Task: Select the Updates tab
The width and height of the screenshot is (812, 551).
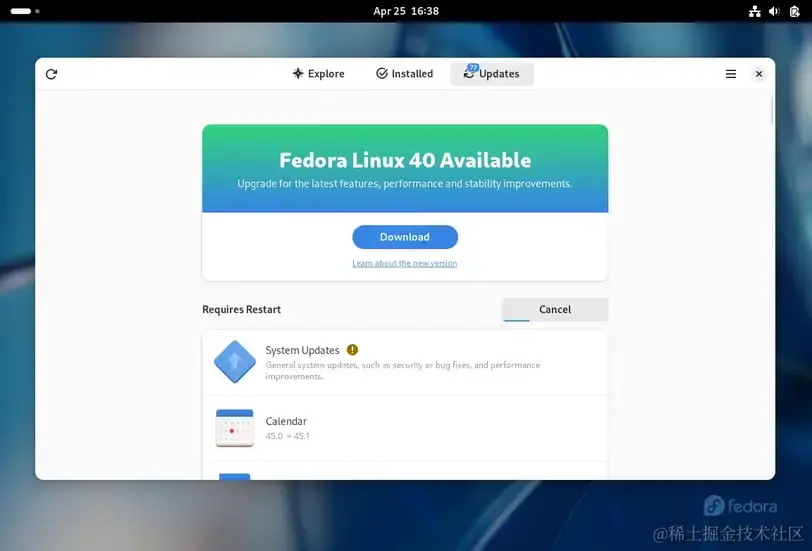Action: [x=491, y=74]
